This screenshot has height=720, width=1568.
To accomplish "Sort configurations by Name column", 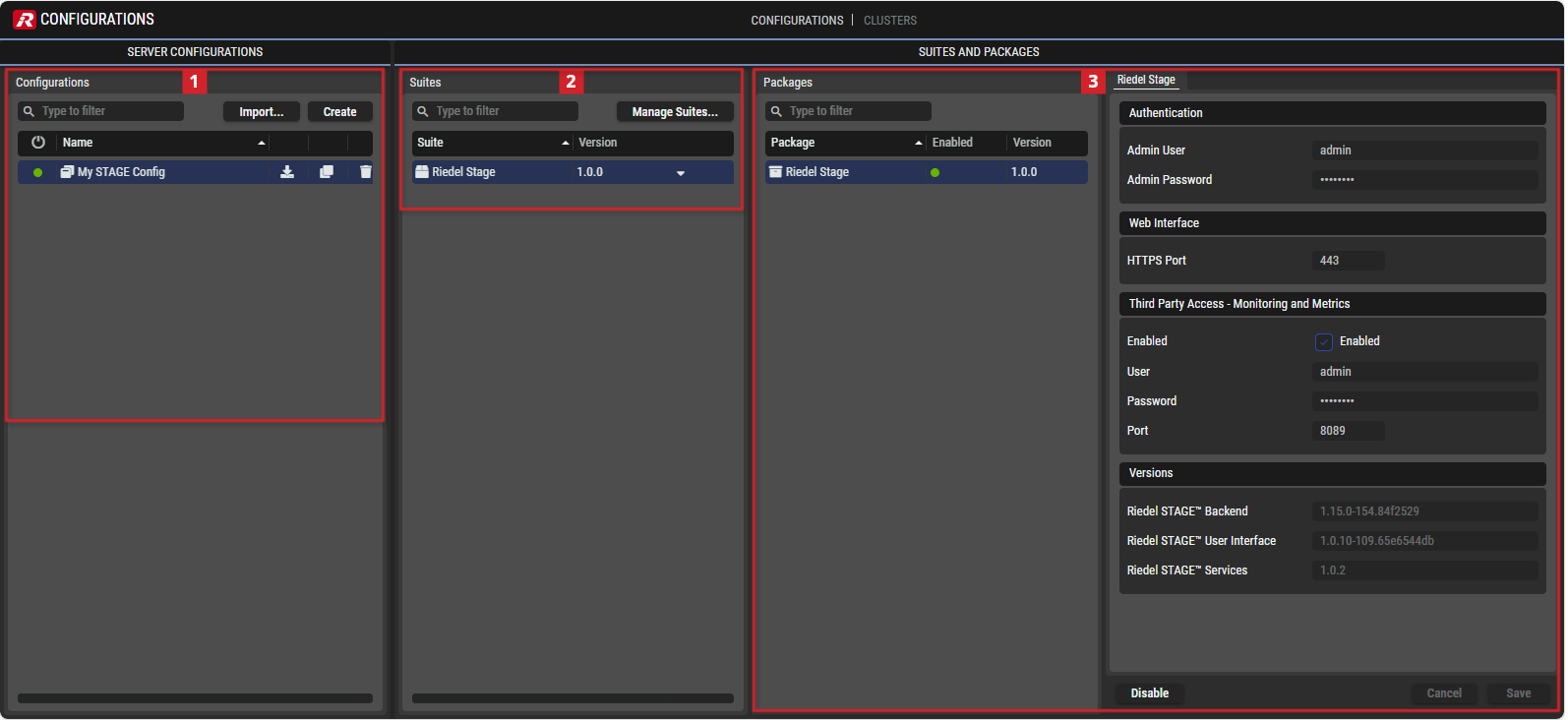I will (x=163, y=143).
